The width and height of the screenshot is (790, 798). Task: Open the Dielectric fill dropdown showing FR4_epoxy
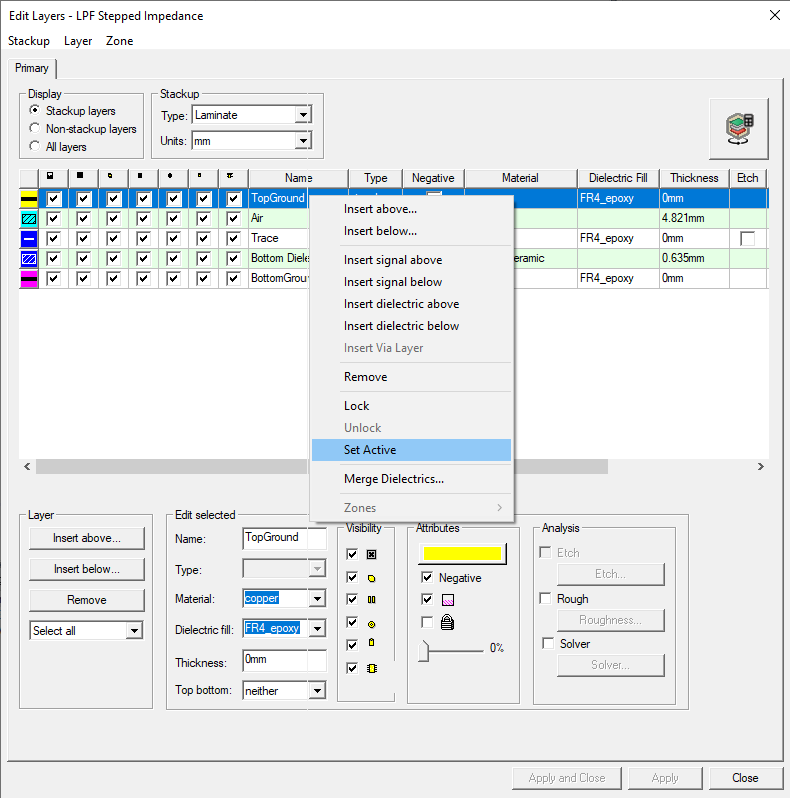pyautogui.click(x=317, y=629)
